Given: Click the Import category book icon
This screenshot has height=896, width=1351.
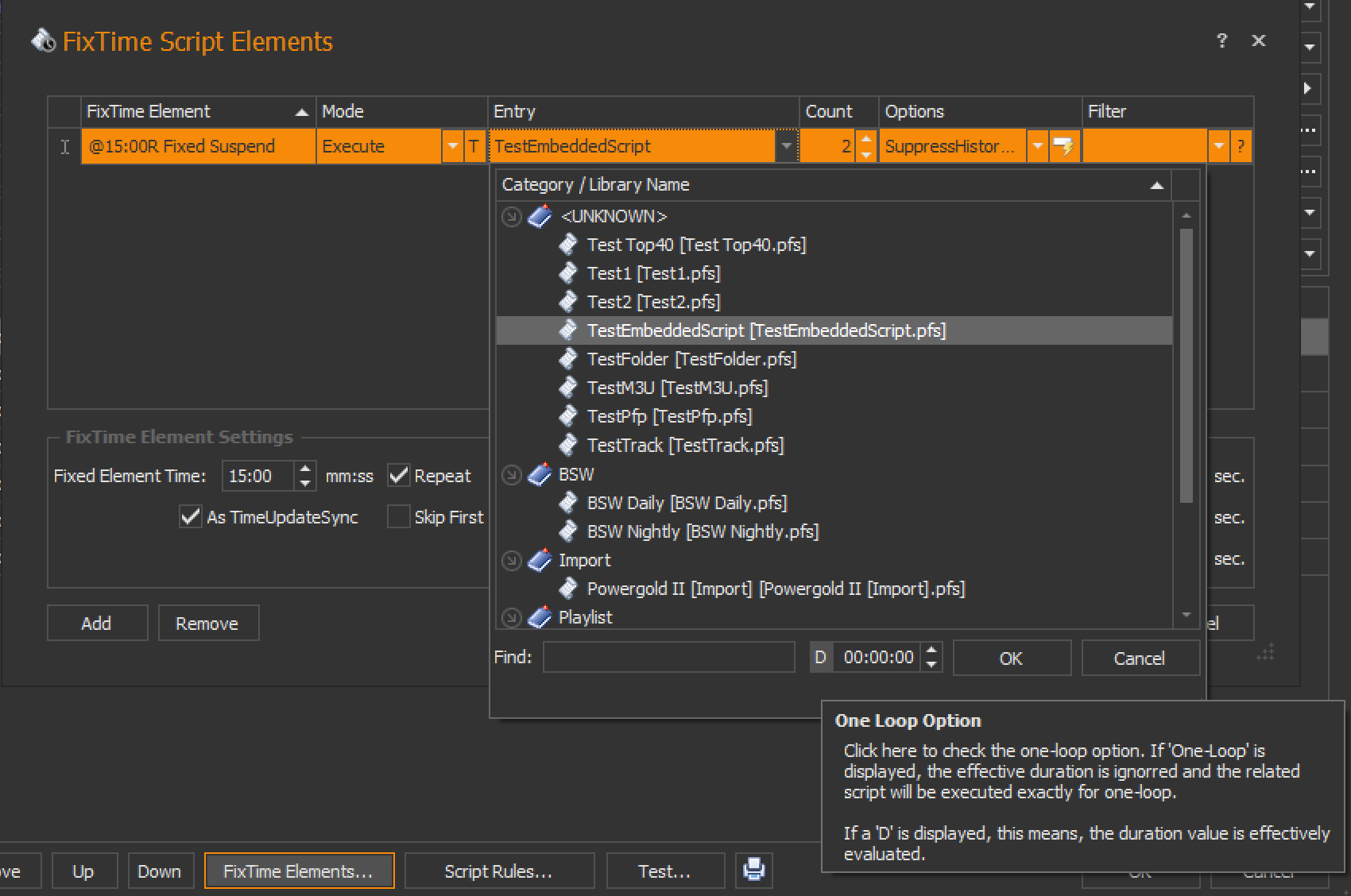Looking at the screenshot, I should pos(540,560).
